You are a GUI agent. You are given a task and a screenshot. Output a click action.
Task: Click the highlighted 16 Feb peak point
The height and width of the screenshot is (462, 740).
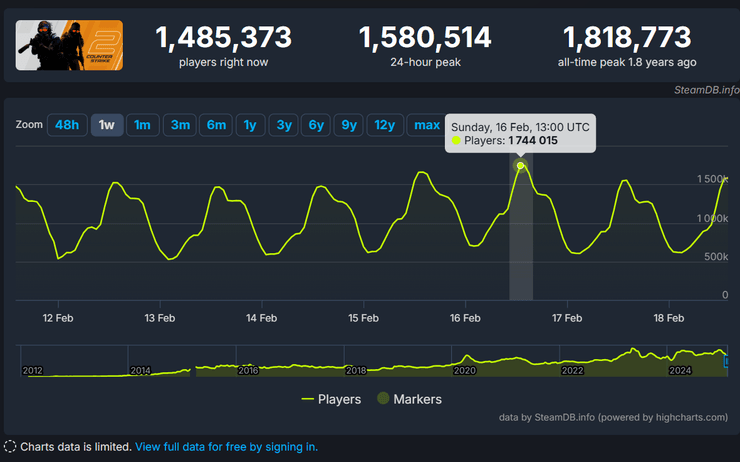click(520, 166)
